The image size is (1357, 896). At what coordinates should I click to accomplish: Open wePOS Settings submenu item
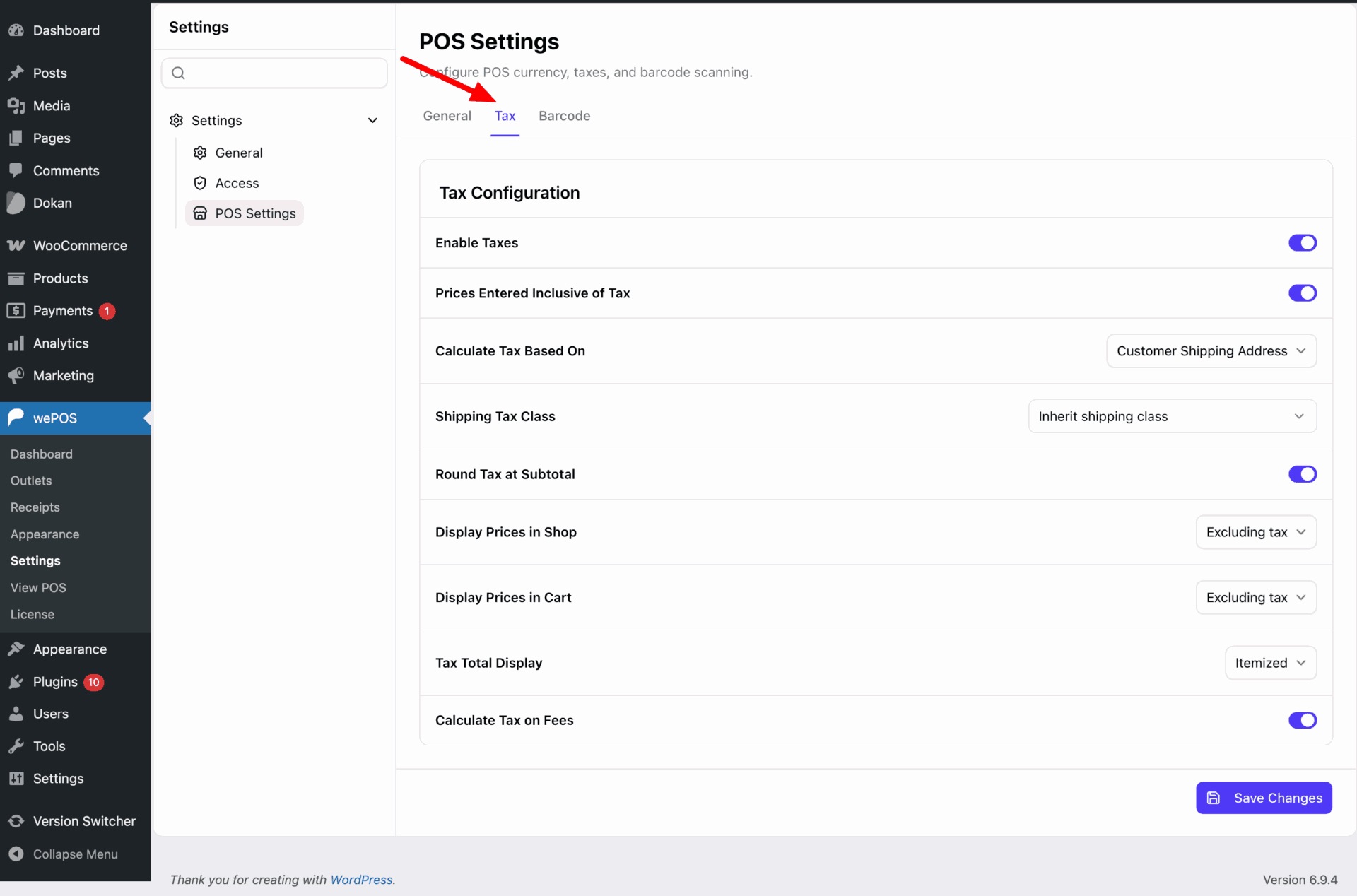tap(35, 560)
